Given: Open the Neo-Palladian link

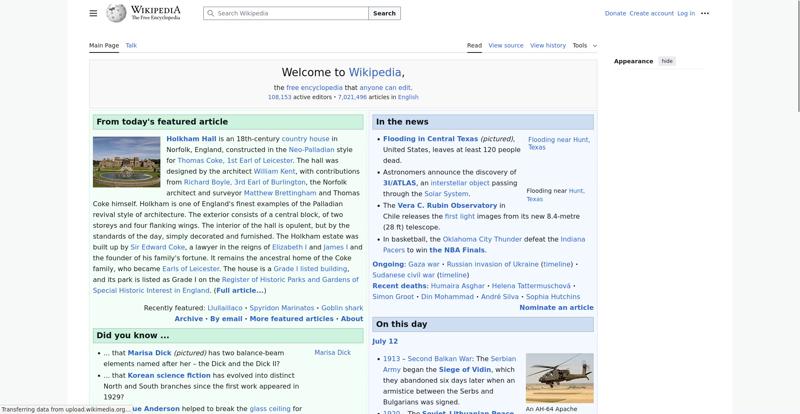Looking at the screenshot, I should click(x=311, y=150).
